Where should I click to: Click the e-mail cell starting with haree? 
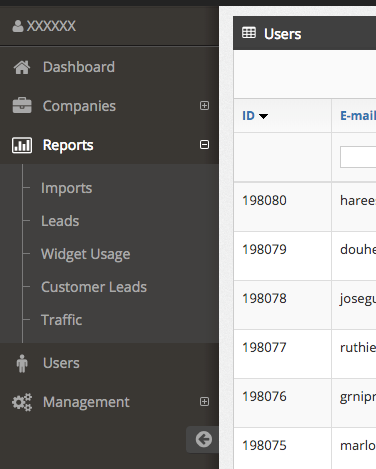[358, 201]
